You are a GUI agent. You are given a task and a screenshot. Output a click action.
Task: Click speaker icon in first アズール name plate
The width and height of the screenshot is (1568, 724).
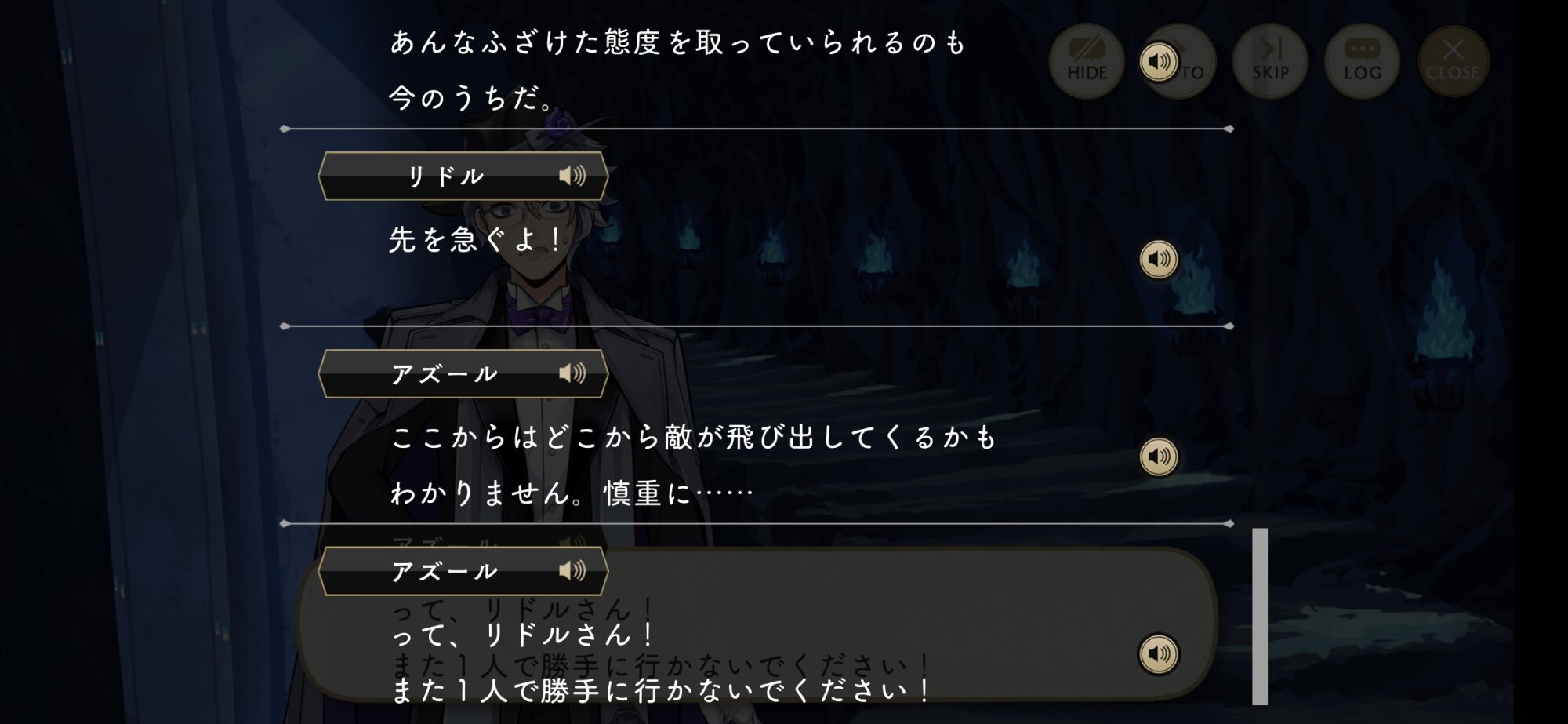coord(572,373)
